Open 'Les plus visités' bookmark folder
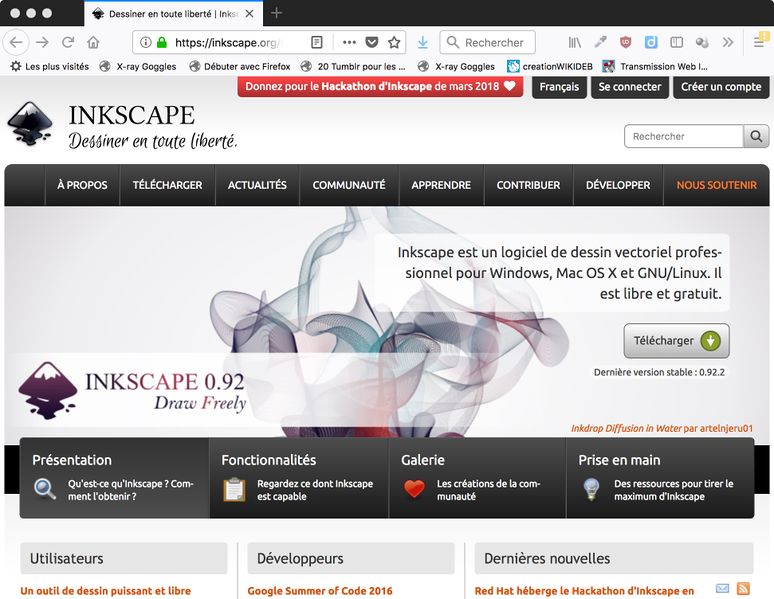 [49, 66]
